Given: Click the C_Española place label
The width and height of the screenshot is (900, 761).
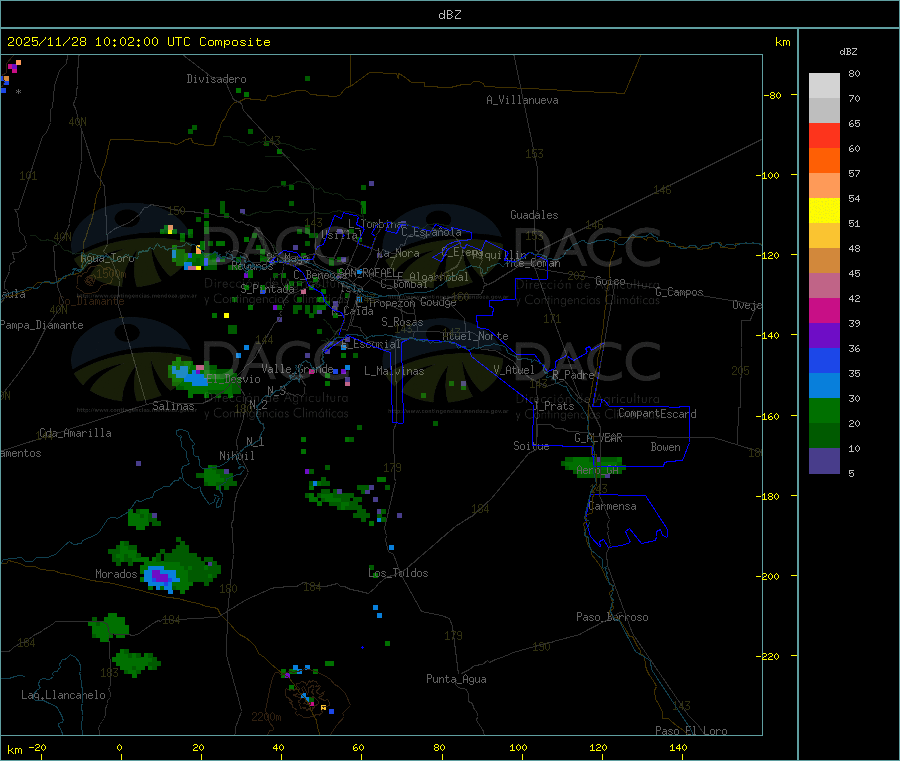Looking at the screenshot, I should (431, 232).
